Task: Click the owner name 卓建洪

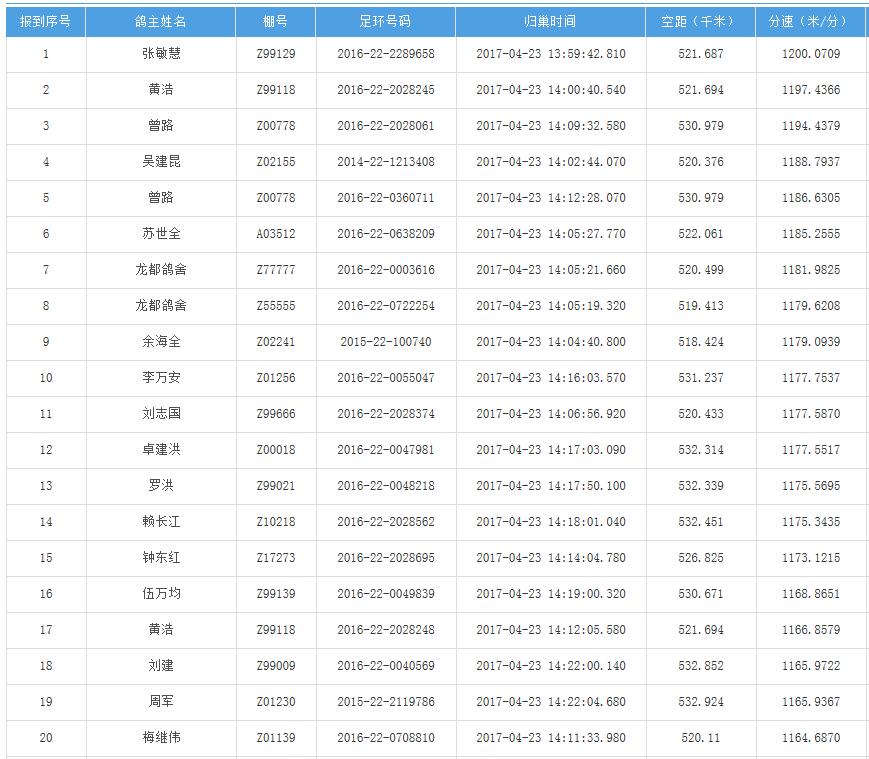Action: 160,450
